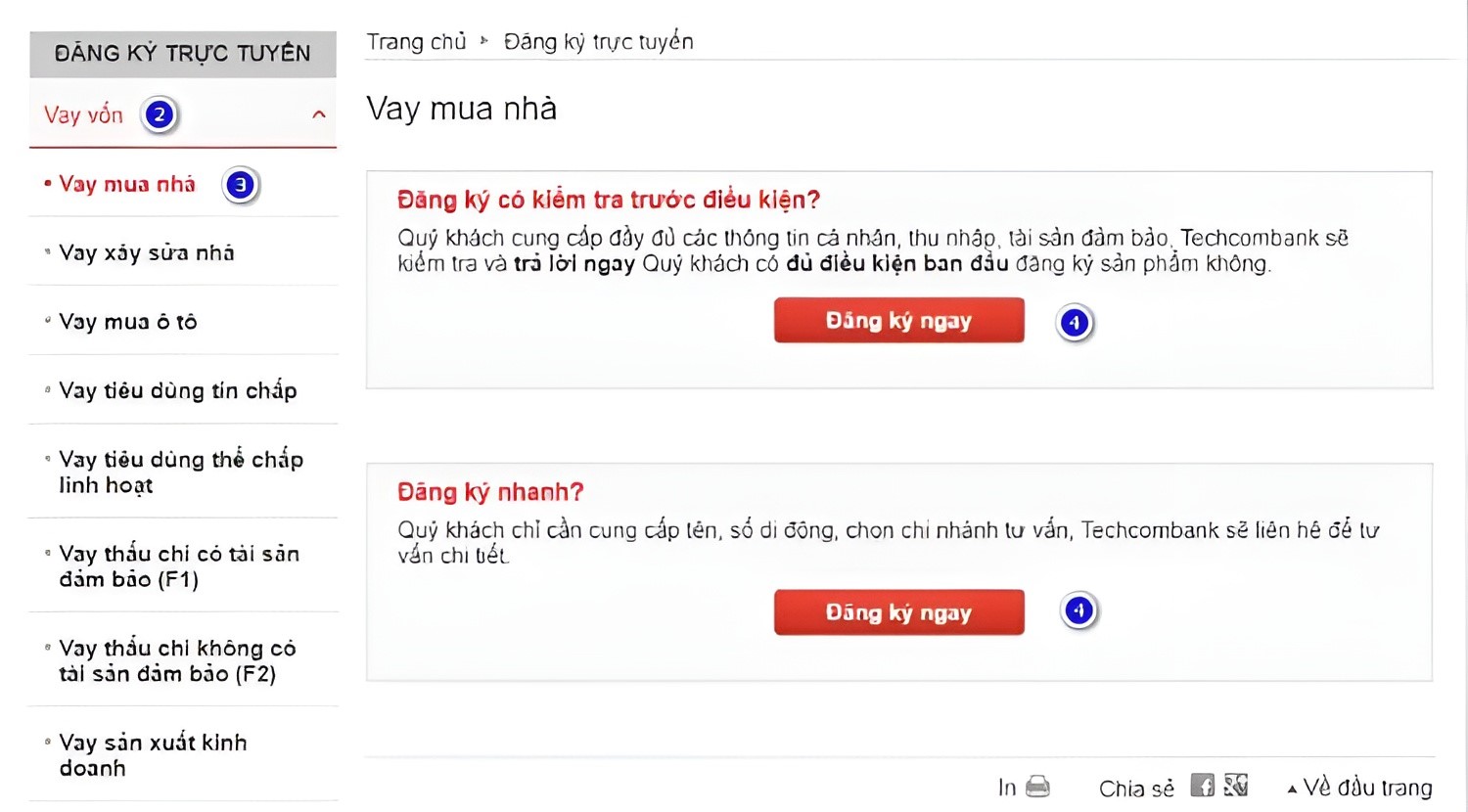Image resolution: width=1468 pixels, height=812 pixels.
Task: Collapse the Vay vốn section chevron
Action: tap(319, 114)
